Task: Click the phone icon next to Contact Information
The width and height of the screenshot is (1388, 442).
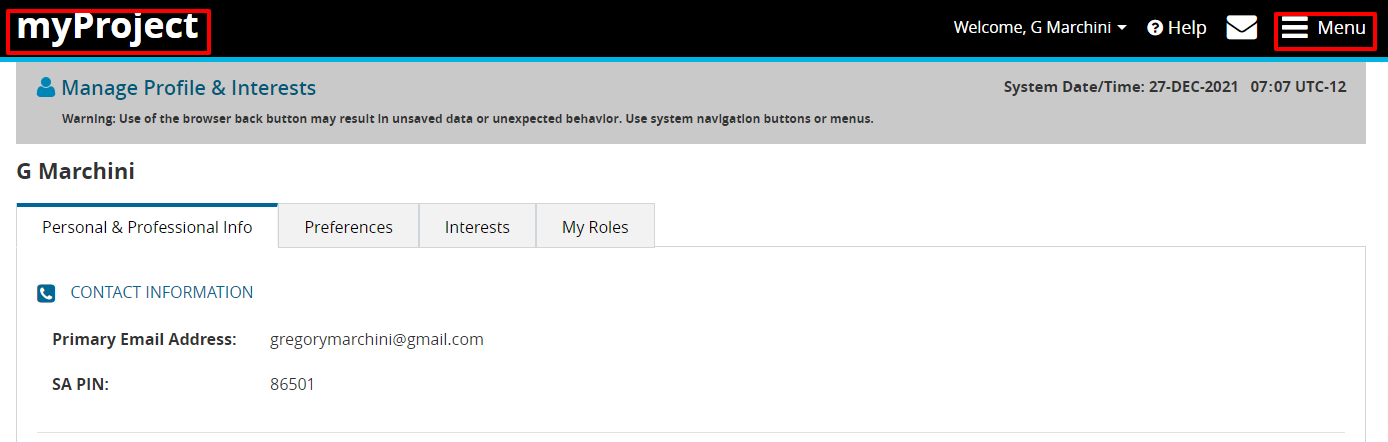Action: [x=46, y=293]
